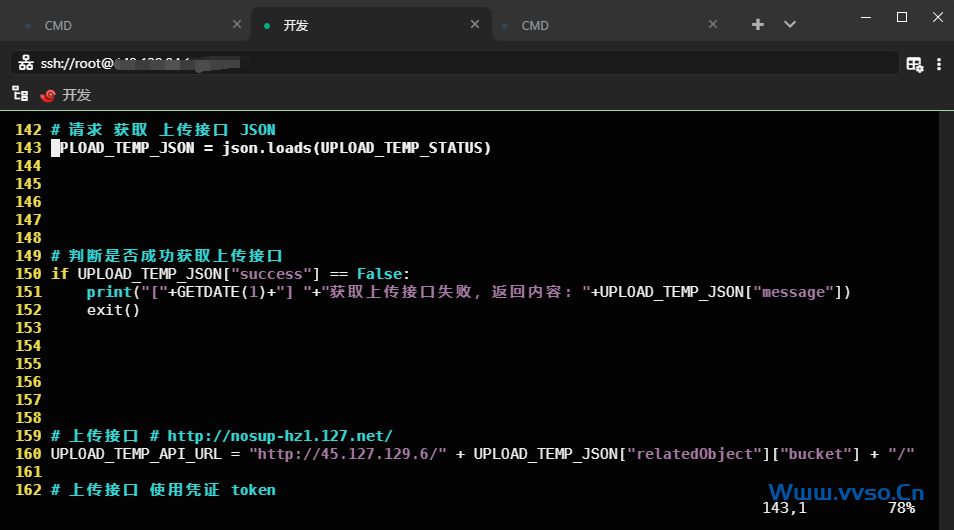The image size is (954, 530).
Task: Click the json.loads call on line 143
Action: click(x=268, y=148)
